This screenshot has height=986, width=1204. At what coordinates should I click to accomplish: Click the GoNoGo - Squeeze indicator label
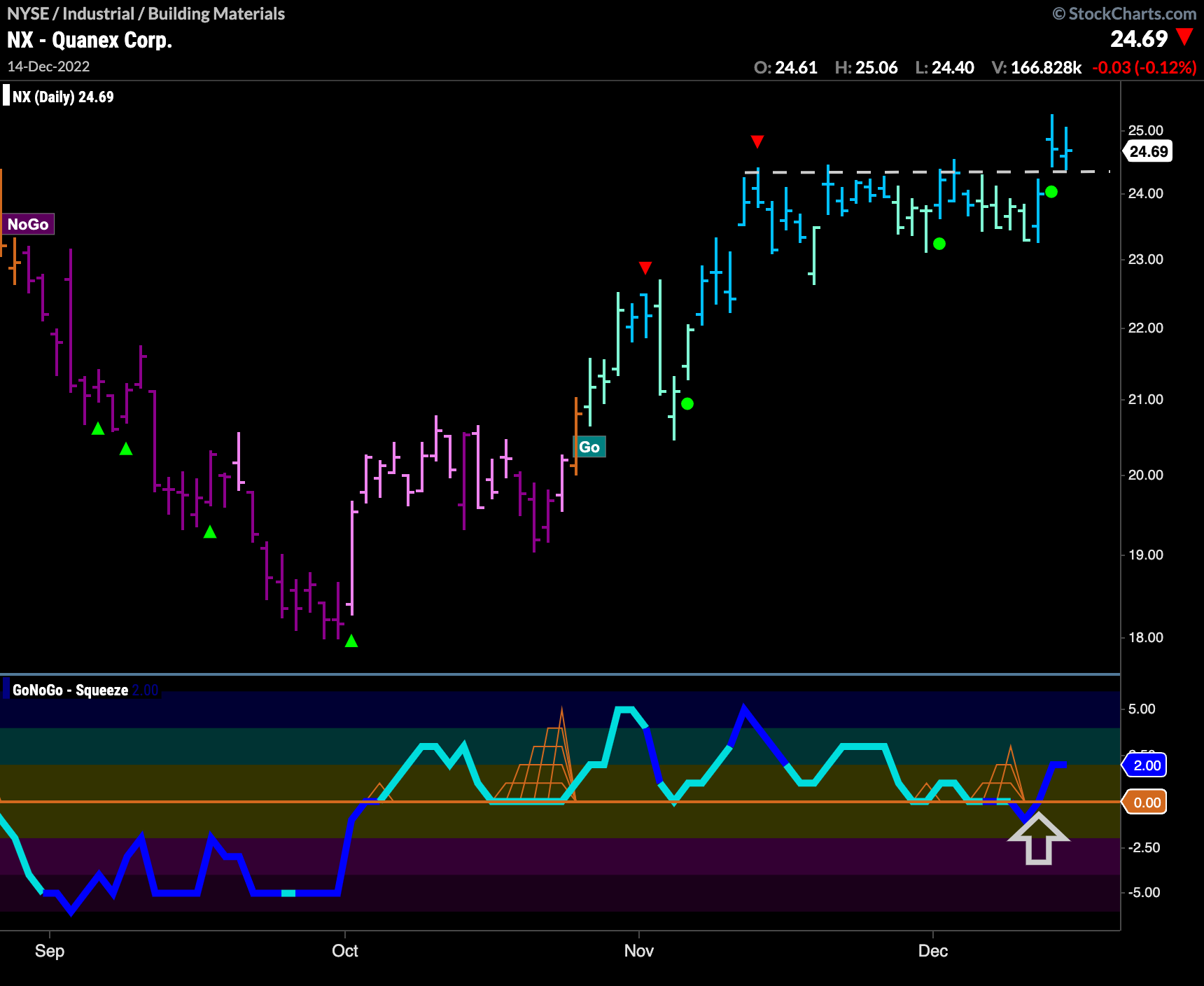(70, 690)
